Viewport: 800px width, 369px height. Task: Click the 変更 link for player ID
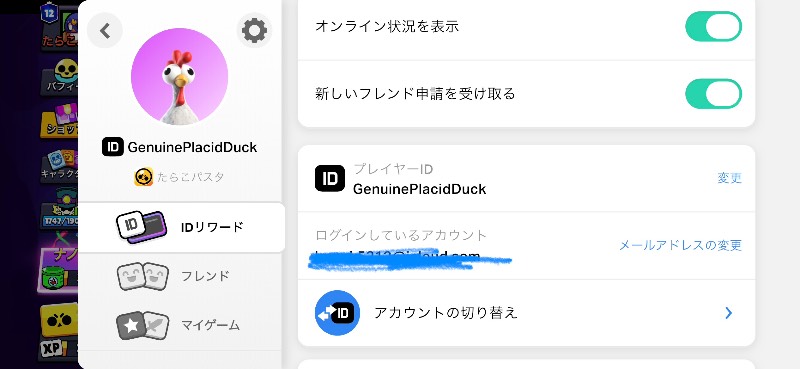pos(730,178)
